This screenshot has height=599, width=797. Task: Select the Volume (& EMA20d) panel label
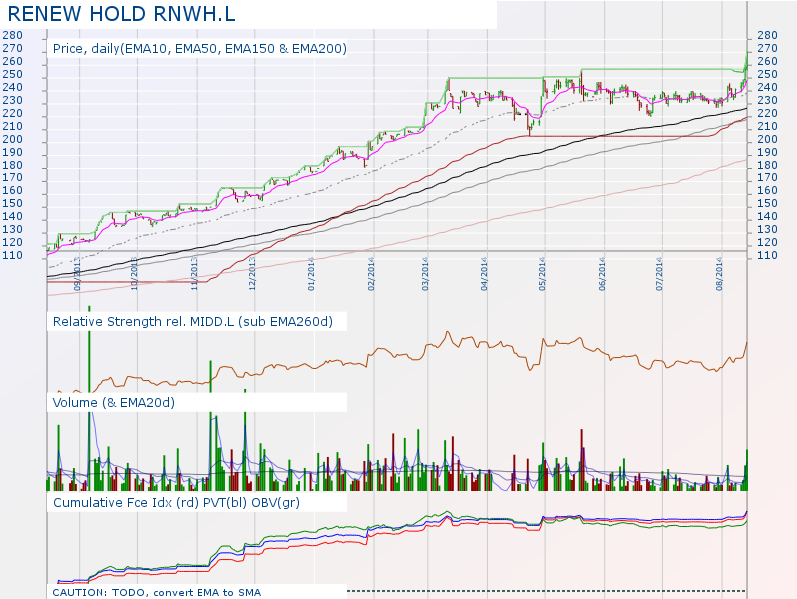pyautogui.click(x=114, y=403)
